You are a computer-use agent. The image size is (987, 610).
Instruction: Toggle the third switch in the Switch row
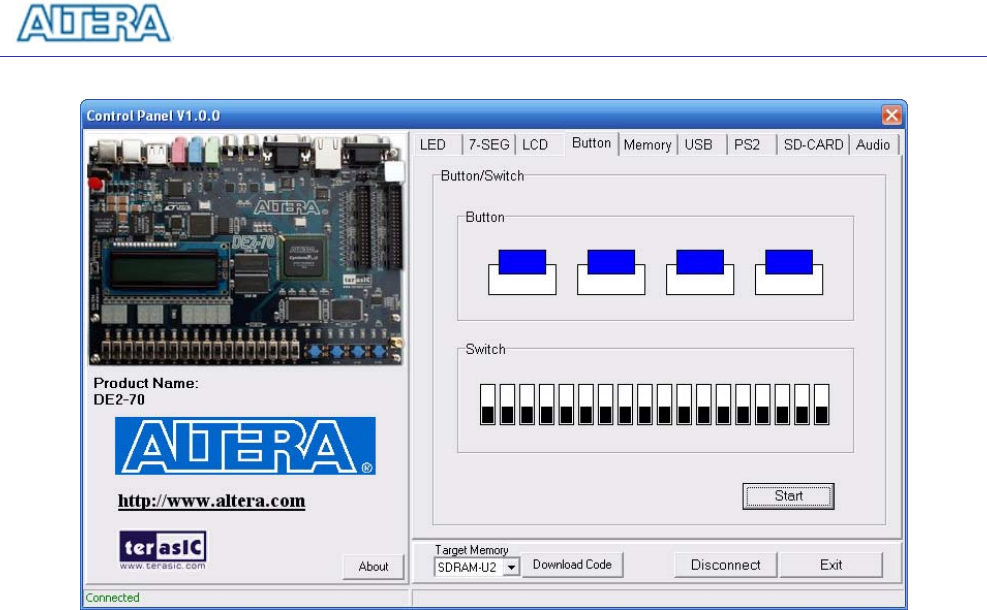point(527,405)
